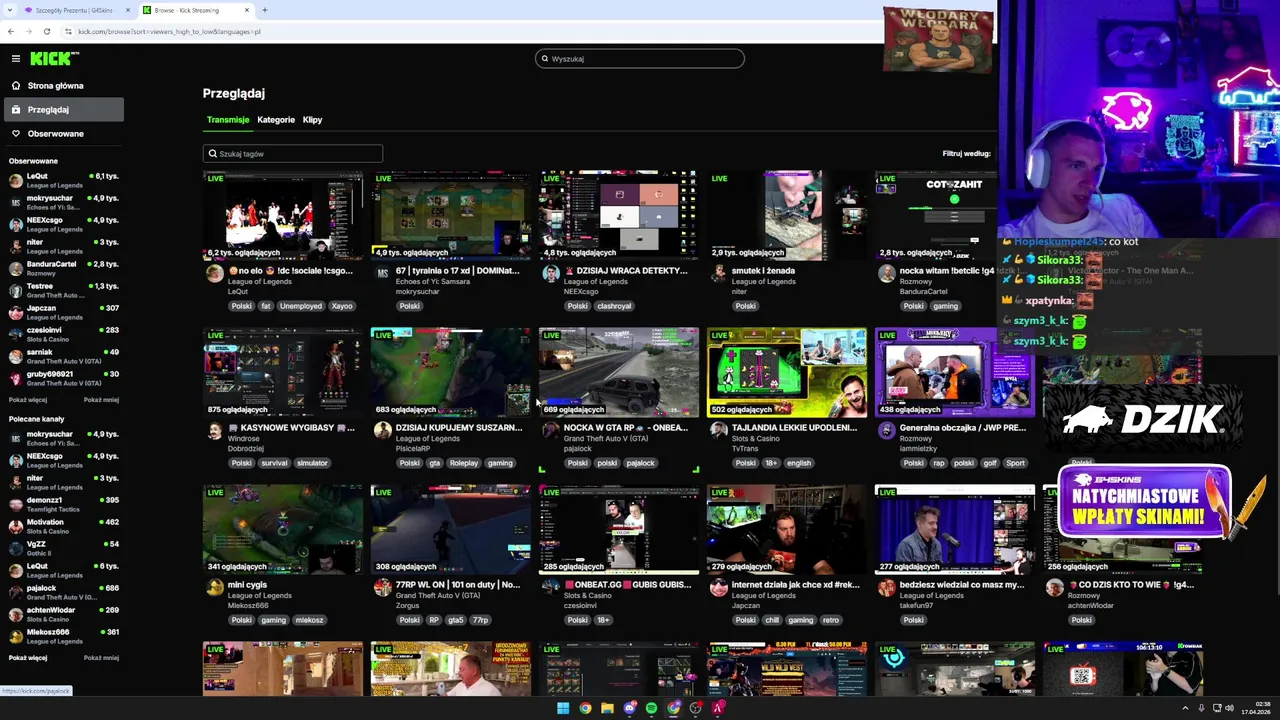Image resolution: width=1280 pixels, height=720 pixels.
Task: Open achtenWlodar channel in Polecane kanały
Action: (63, 614)
